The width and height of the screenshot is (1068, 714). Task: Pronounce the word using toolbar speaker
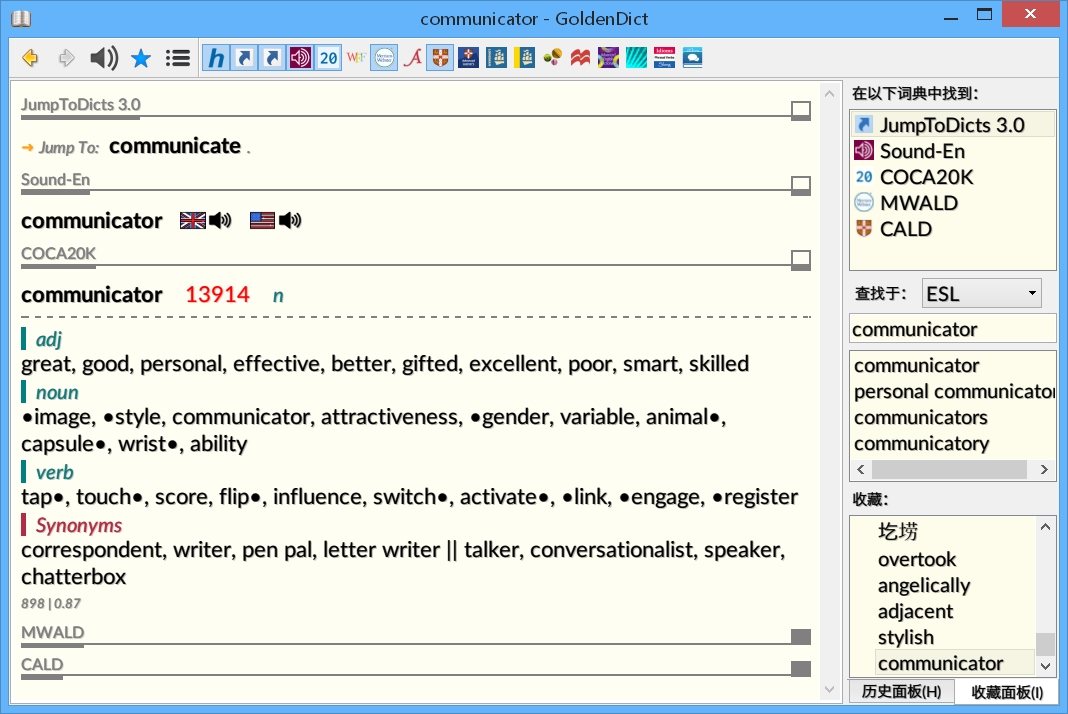coord(104,58)
